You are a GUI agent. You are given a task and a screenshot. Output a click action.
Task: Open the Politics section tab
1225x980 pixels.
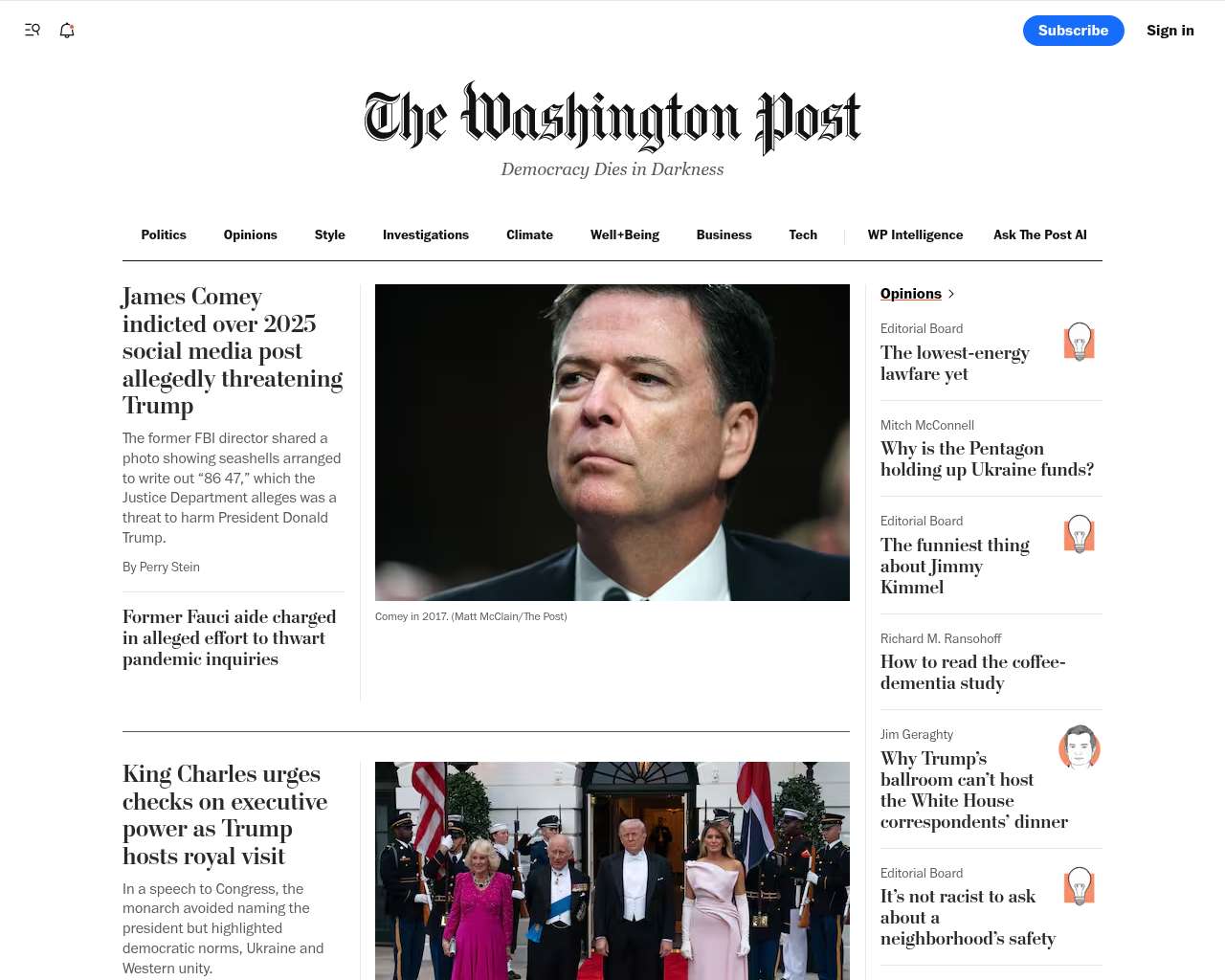pyautogui.click(x=164, y=234)
